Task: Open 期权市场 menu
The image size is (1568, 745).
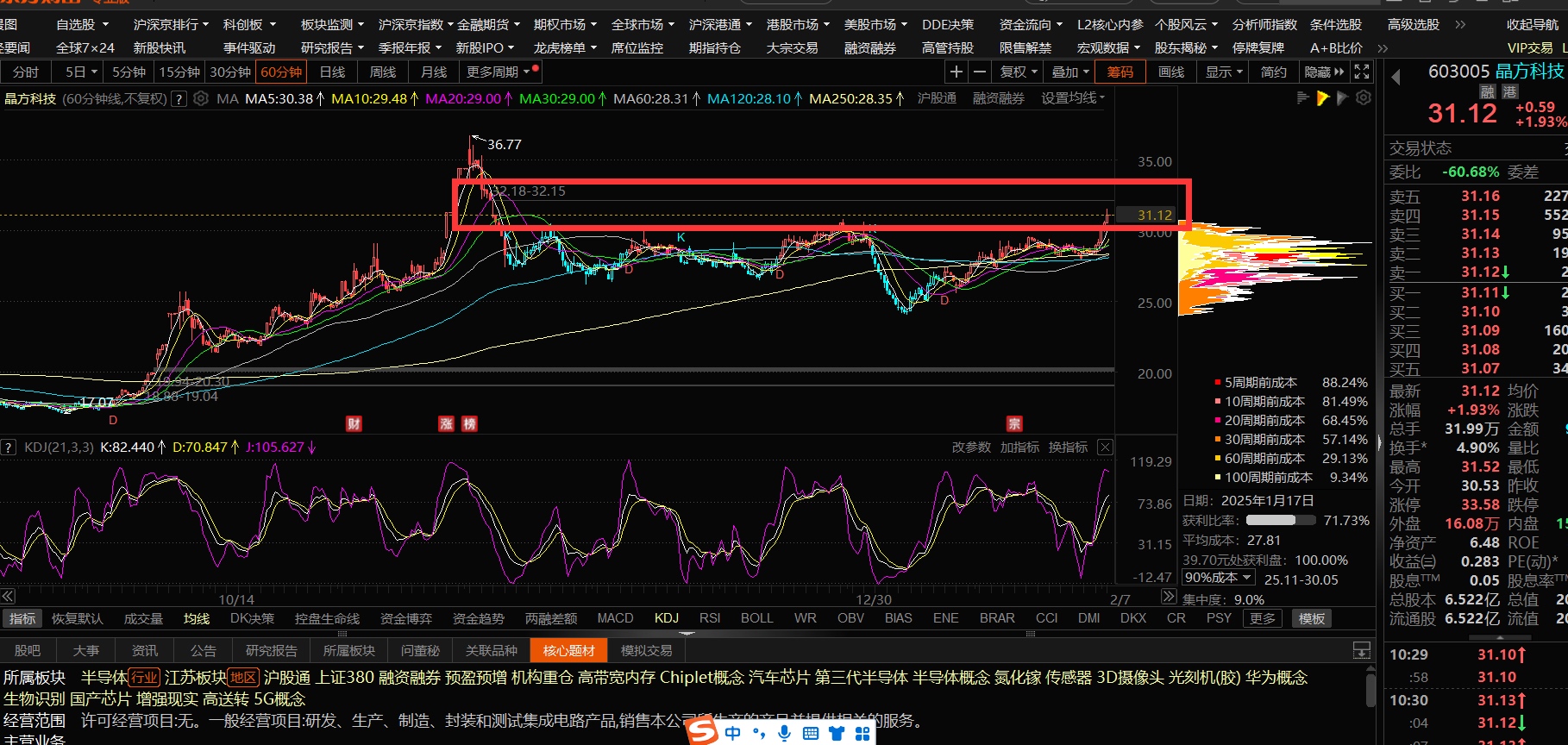Action: pyautogui.click(x=565, y=24)
